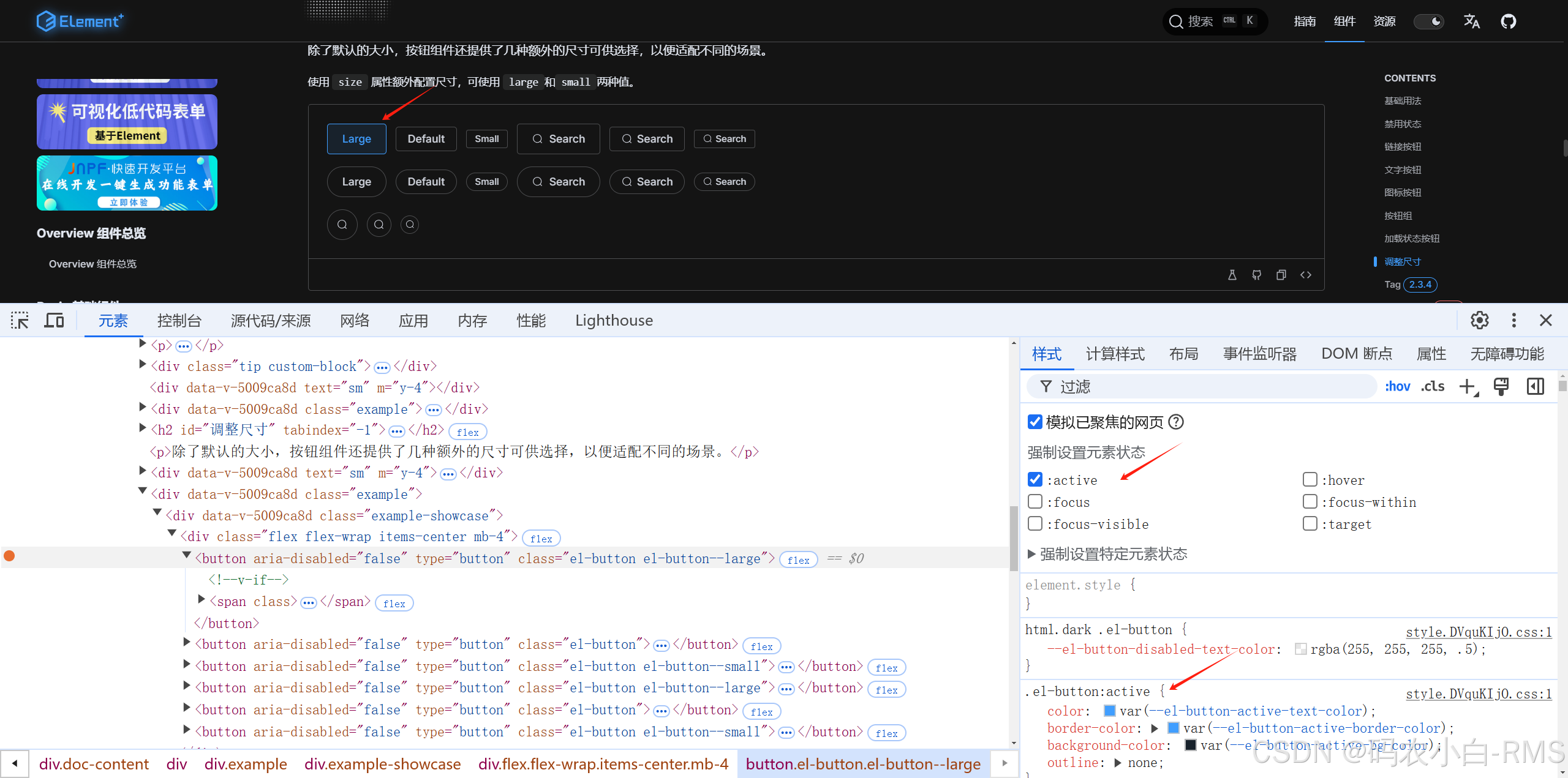The width and height of the screenshot is (1568, 778).
Task: Click the view source code icon
Action: [x=1305, y=275]
